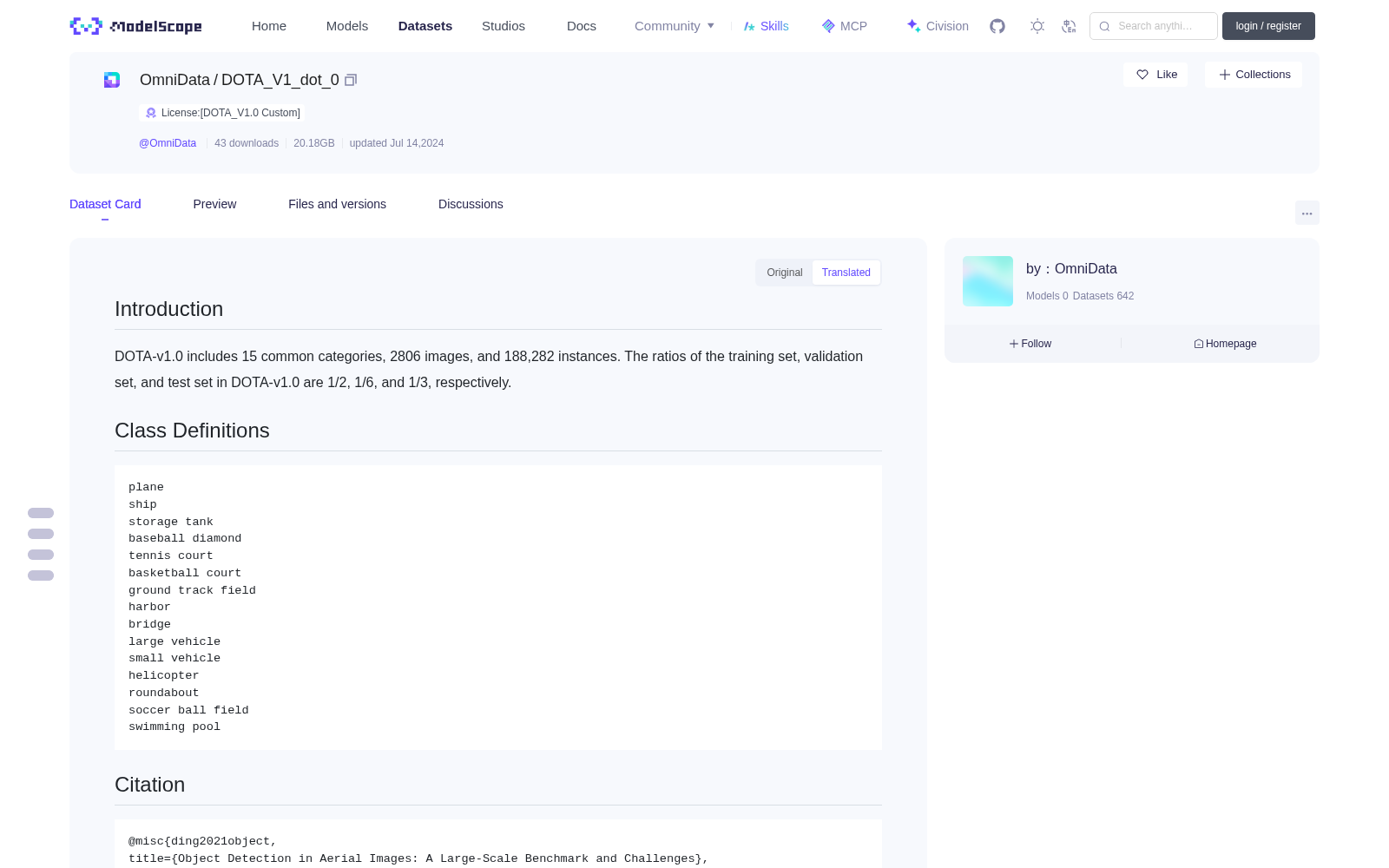Add dataset to Collections

click(1254, 75)
